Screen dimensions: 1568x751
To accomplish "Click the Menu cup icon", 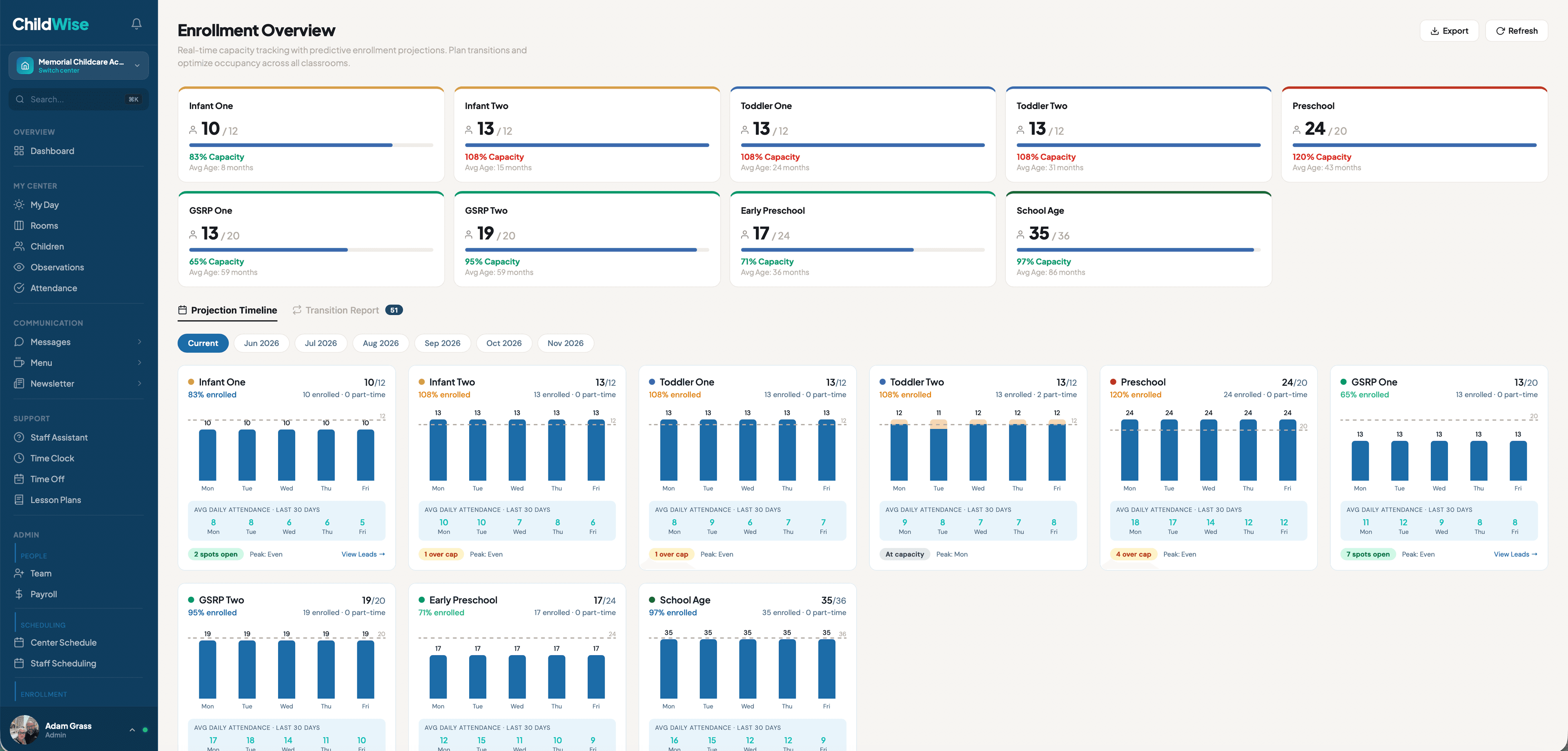I will pyautogui.click(x=19, y=363).
